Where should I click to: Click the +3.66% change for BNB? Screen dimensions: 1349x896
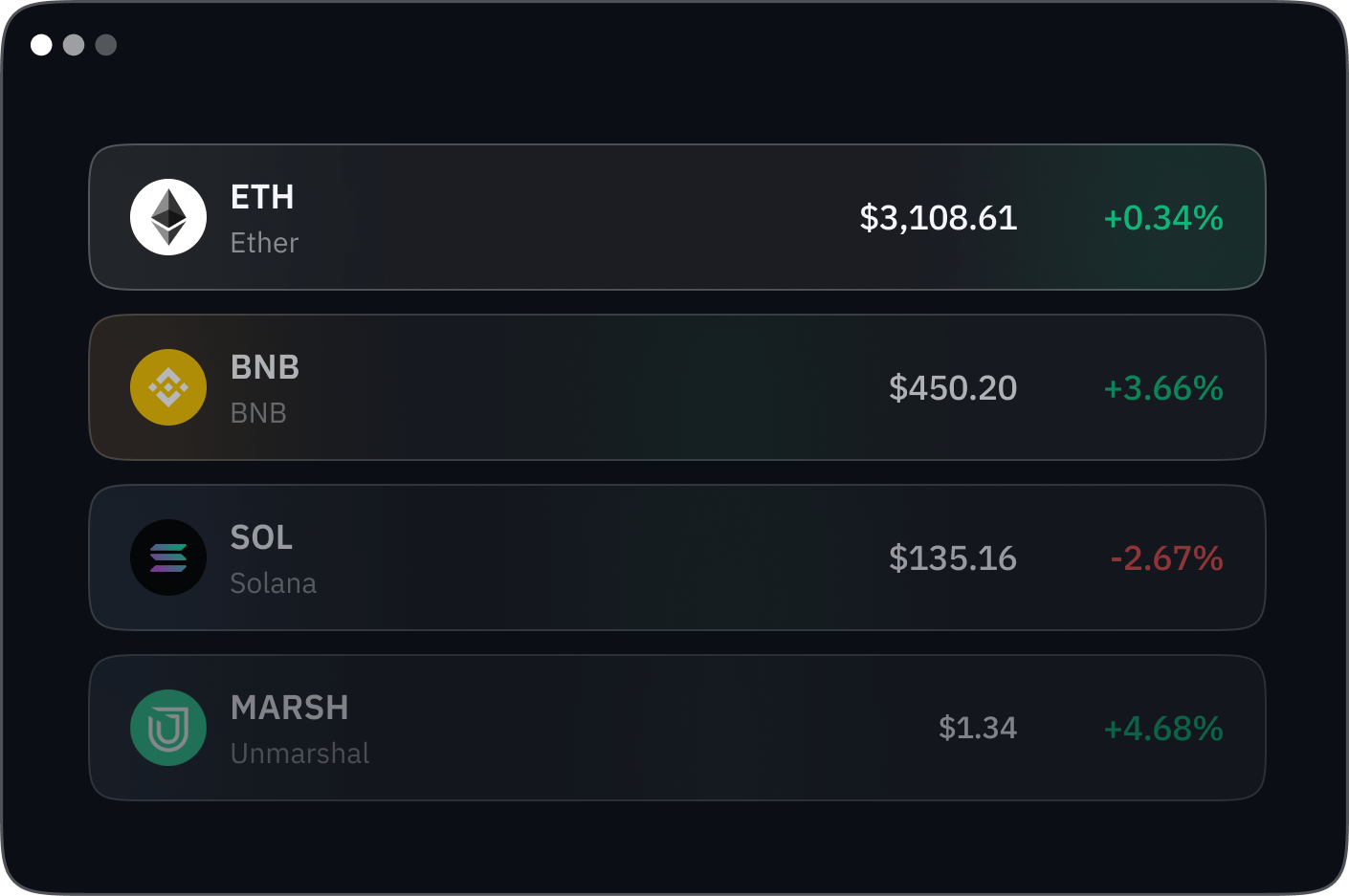[1162, 388]
